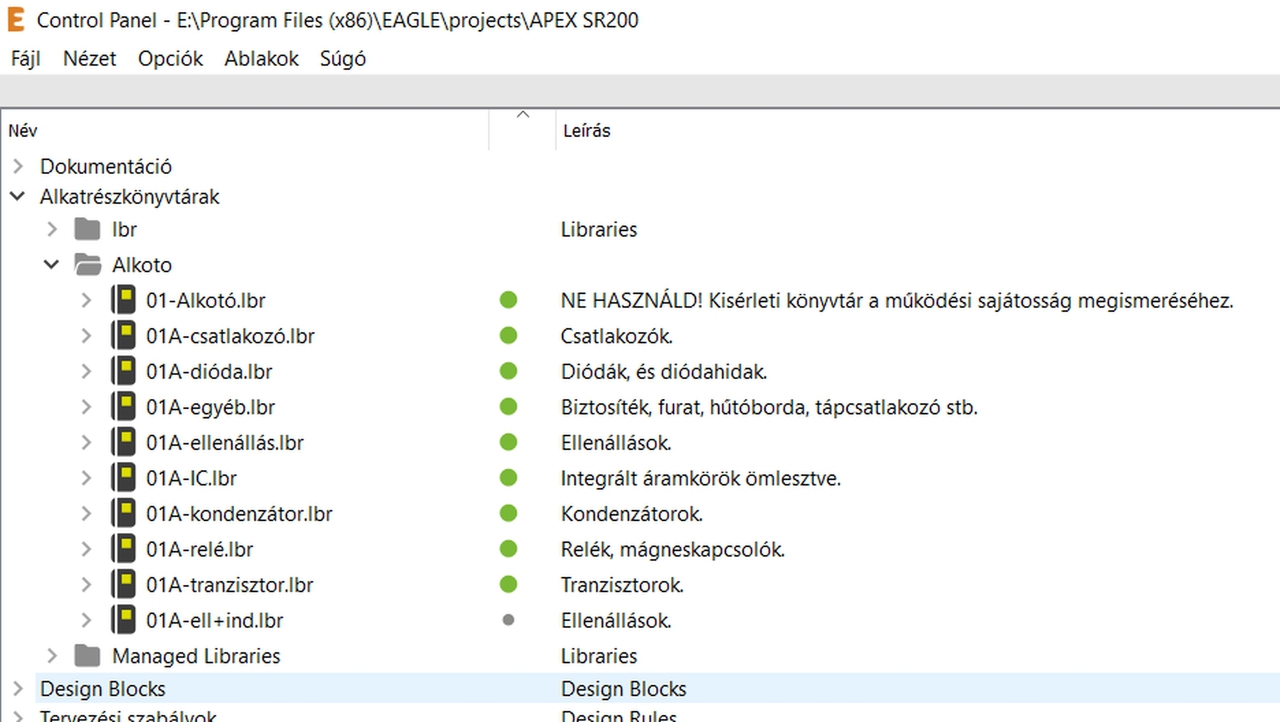Select the 01A-kondenzátor.lbr file name

240,514
